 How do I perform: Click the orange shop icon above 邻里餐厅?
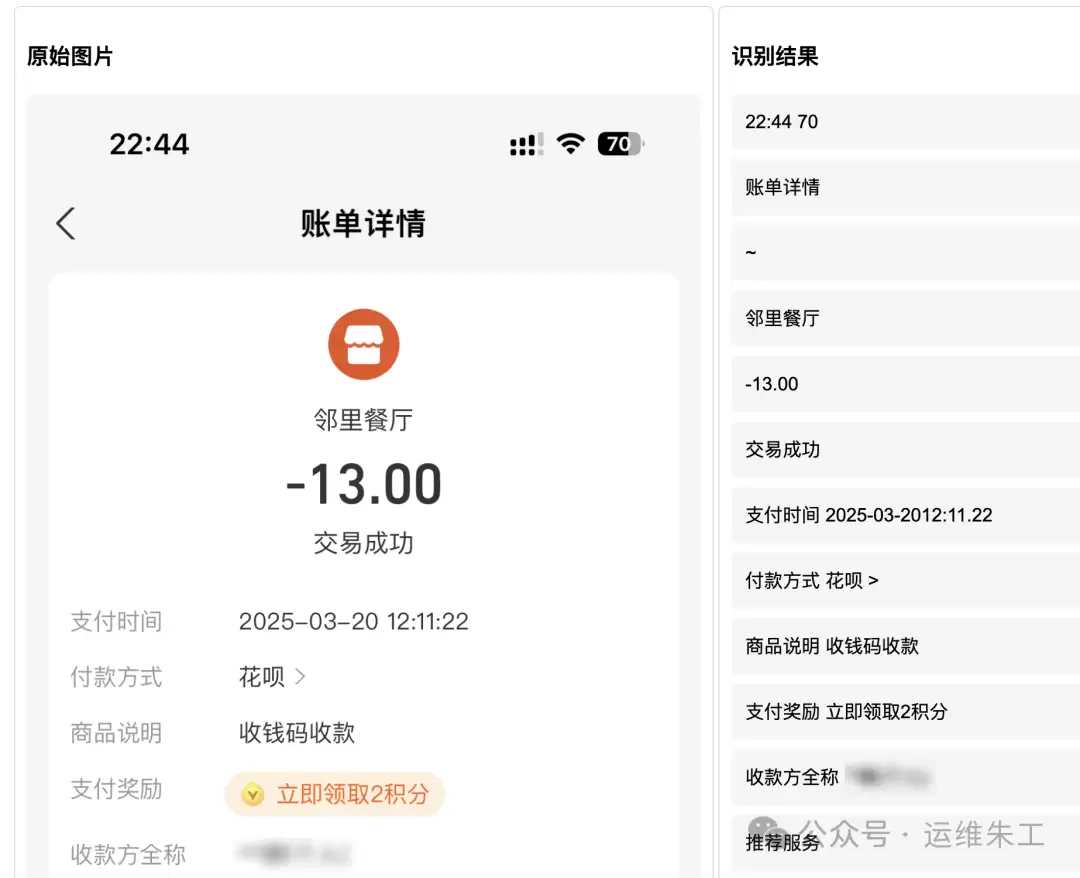[x=364, y=344]
